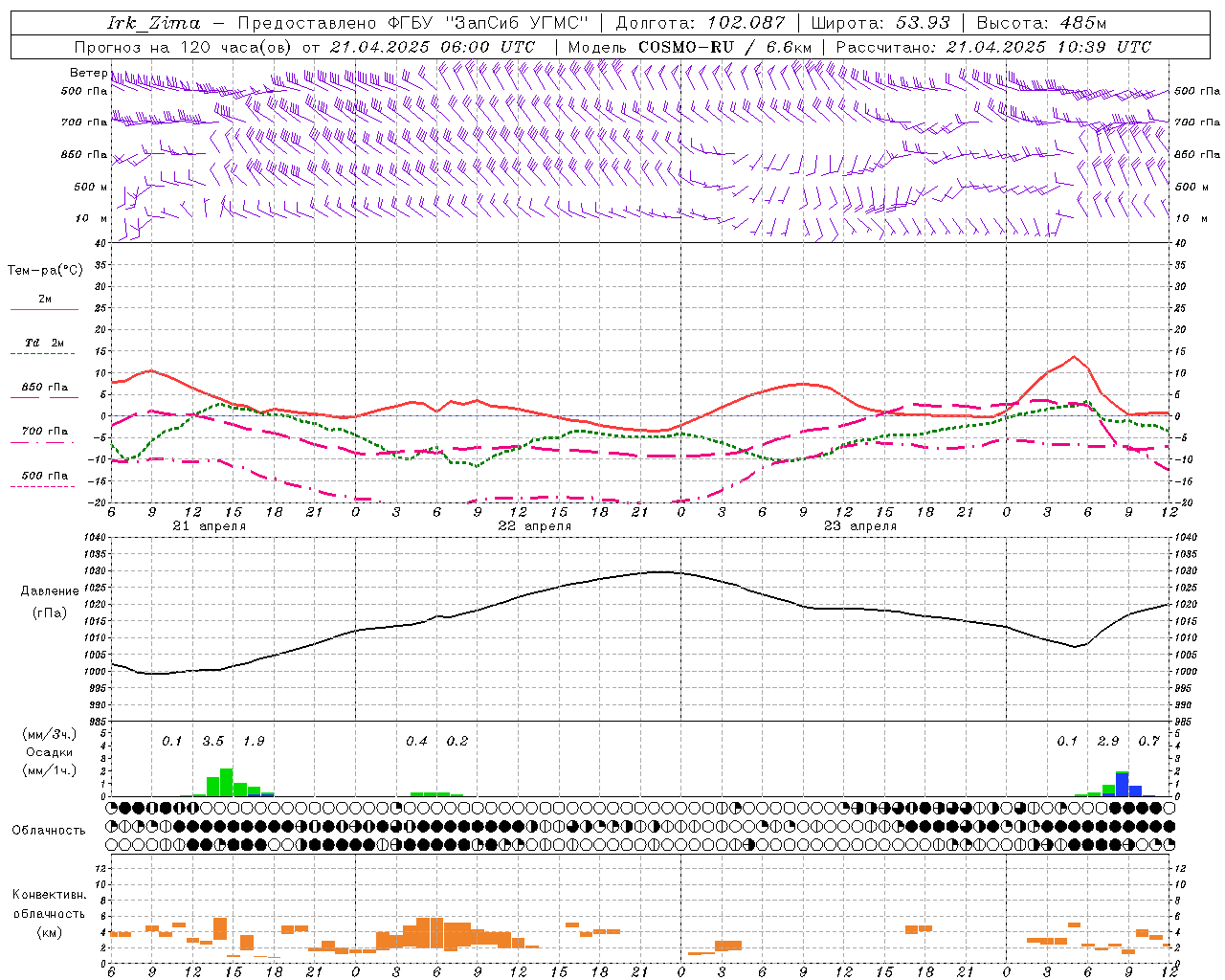Click 'Предоставлено ФГБУ "ЗапСиб УГМС"' header text
Screen dimensions: 1225x980
(x=412, y=23)
